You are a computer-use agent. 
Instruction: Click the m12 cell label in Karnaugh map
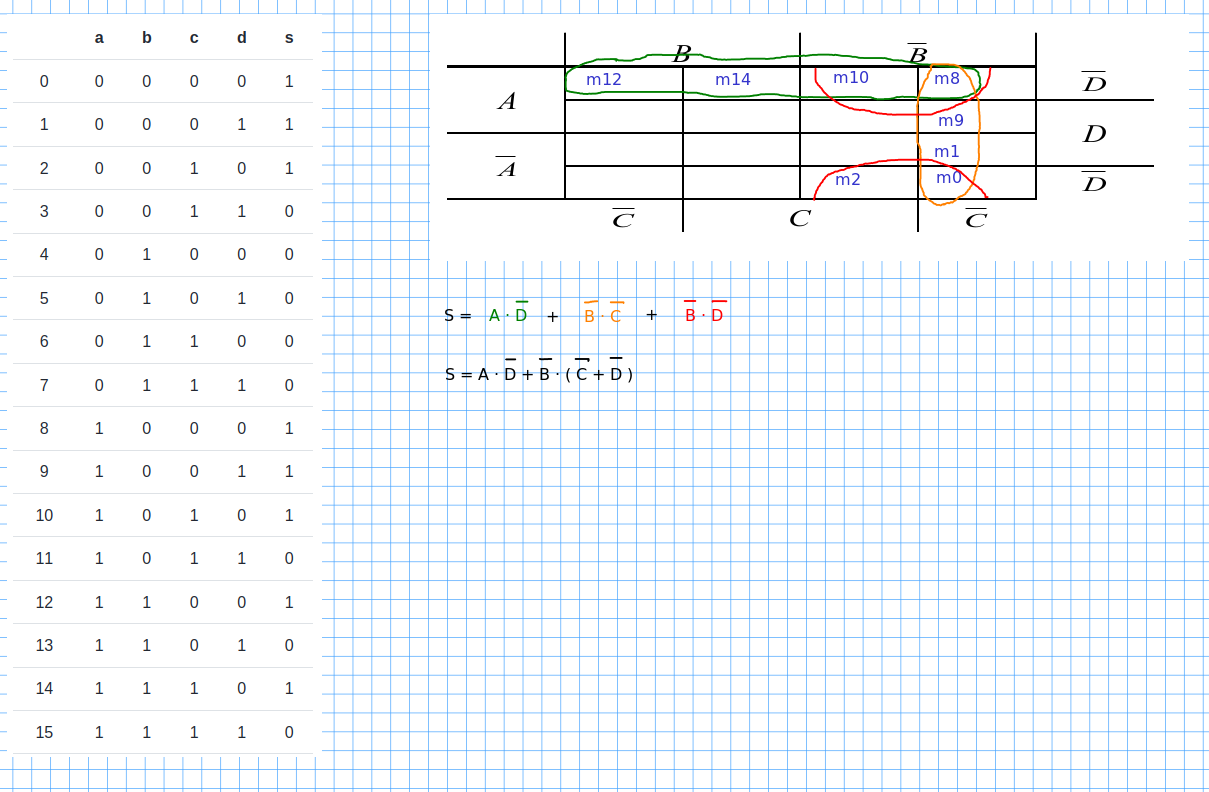point(604,79)
